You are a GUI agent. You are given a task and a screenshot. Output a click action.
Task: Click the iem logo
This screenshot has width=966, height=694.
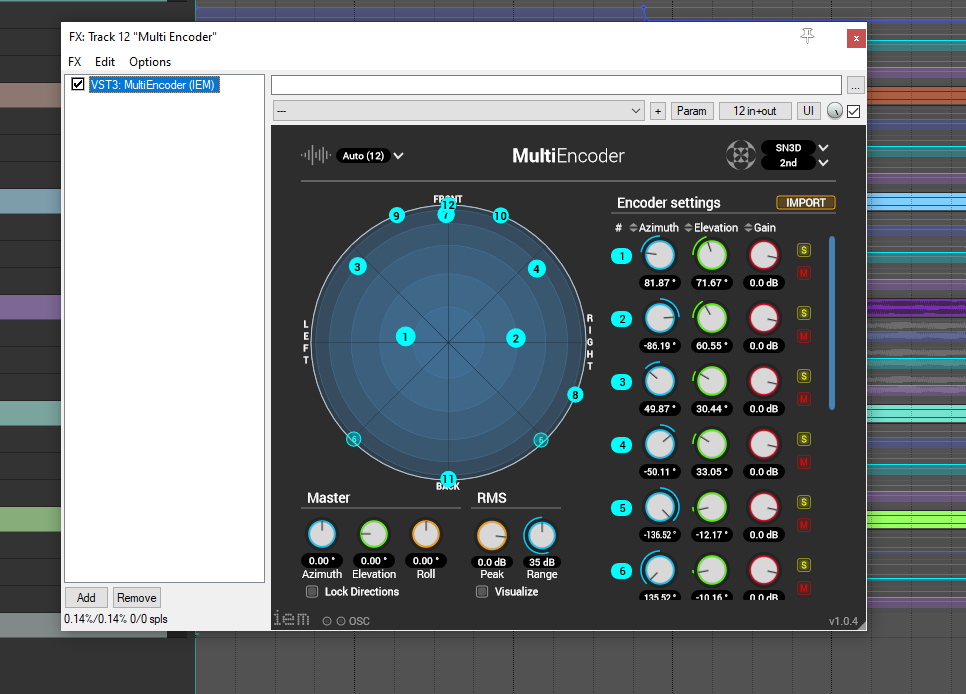[291, 618]
